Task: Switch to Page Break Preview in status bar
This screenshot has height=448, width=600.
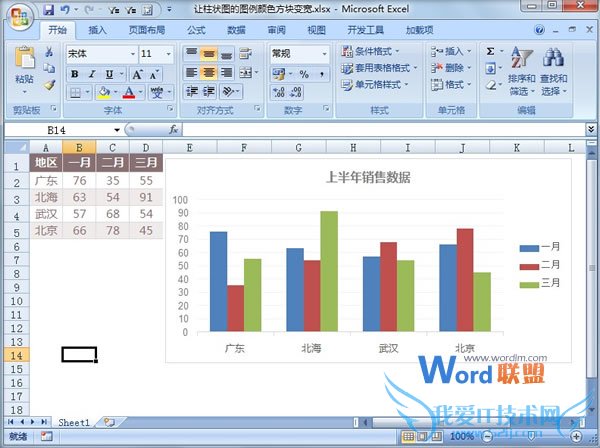Action: pyautogui.click(x=436, y=436)
